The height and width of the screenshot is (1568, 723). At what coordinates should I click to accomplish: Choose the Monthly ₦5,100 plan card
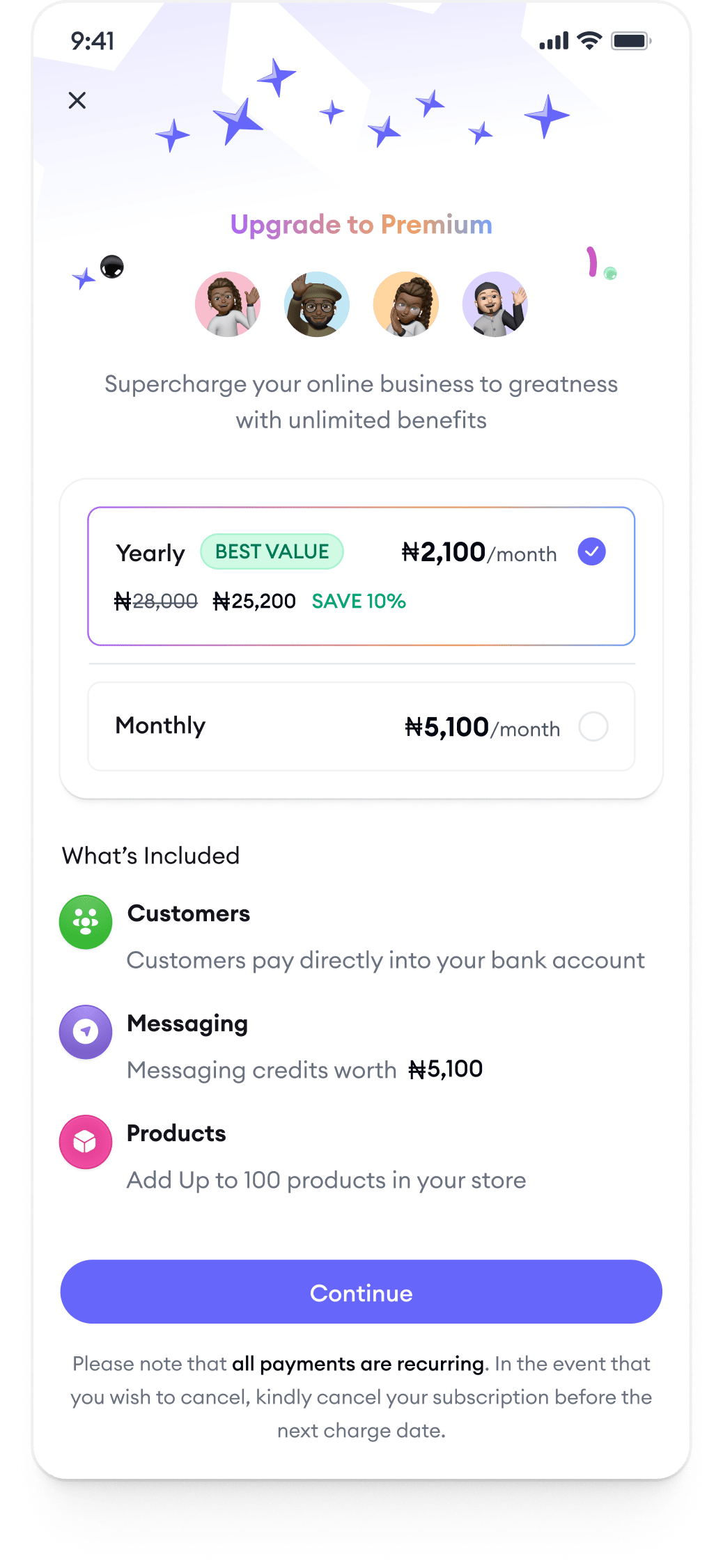coord(361,726)
